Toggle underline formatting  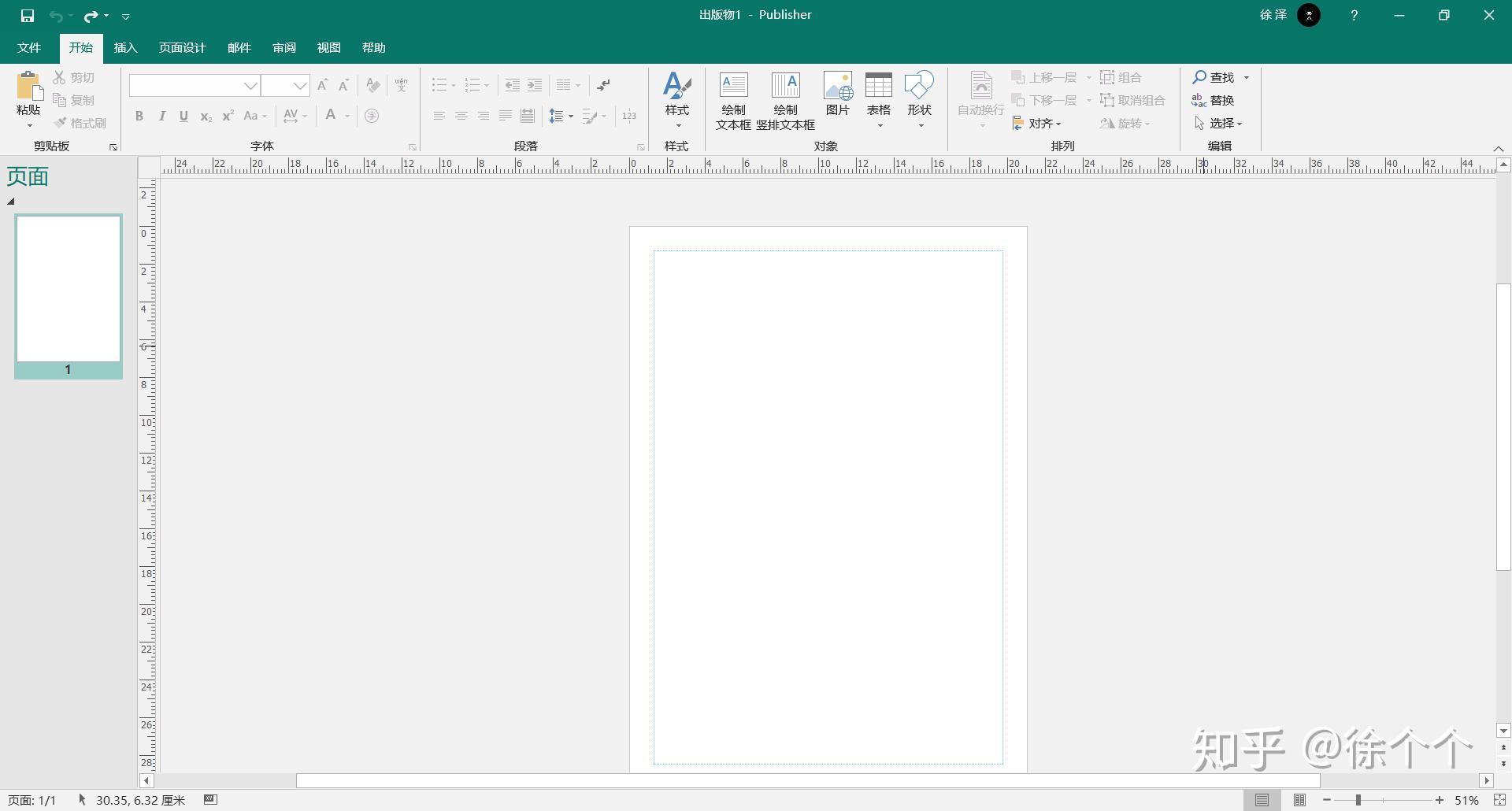(183, 117)
